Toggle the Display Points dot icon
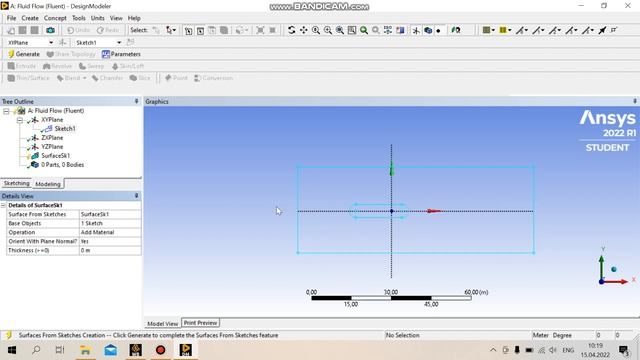This screenshot has width=640, height=360. [438, 31]
